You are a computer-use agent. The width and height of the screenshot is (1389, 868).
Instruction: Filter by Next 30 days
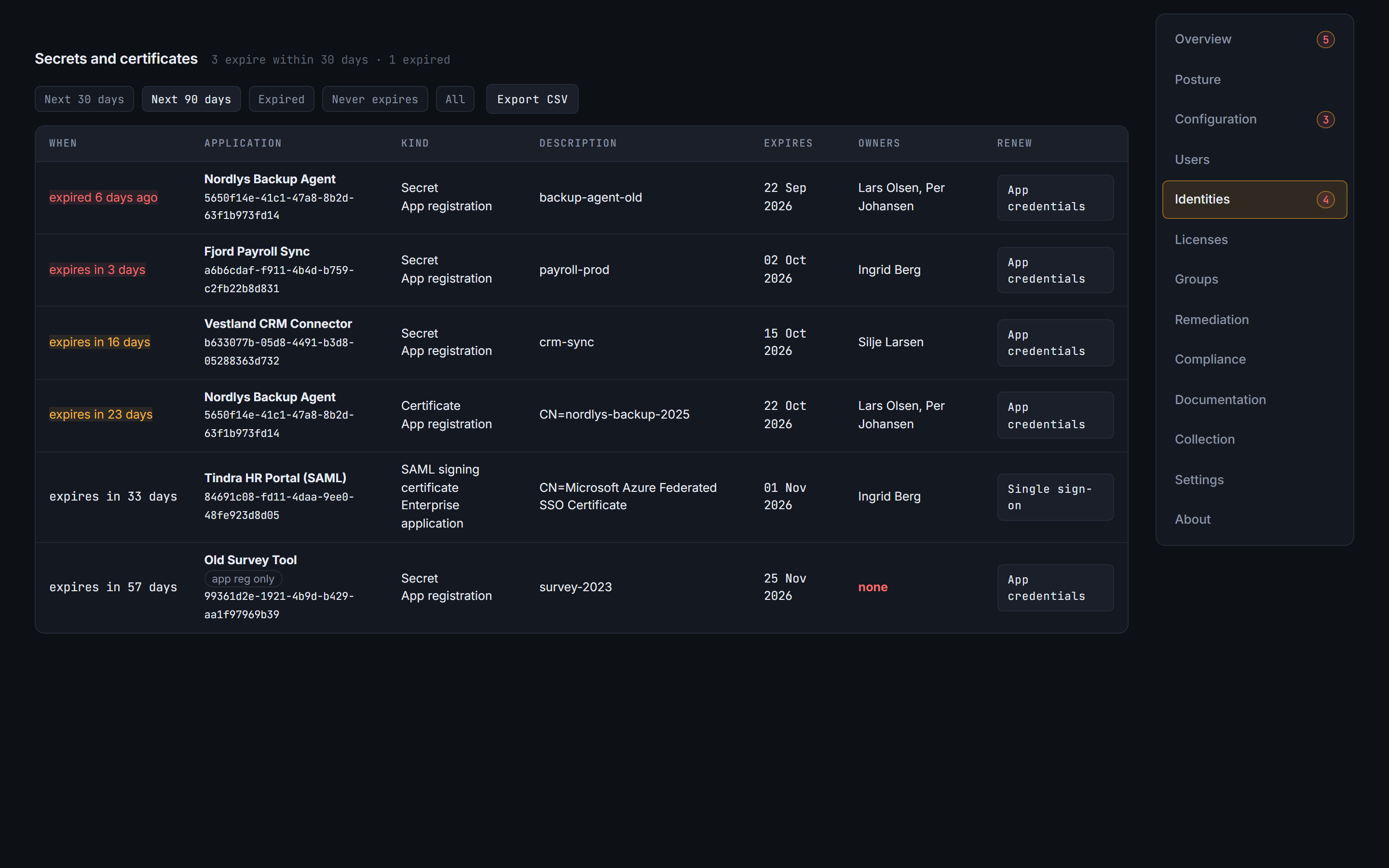pos(84,99)
